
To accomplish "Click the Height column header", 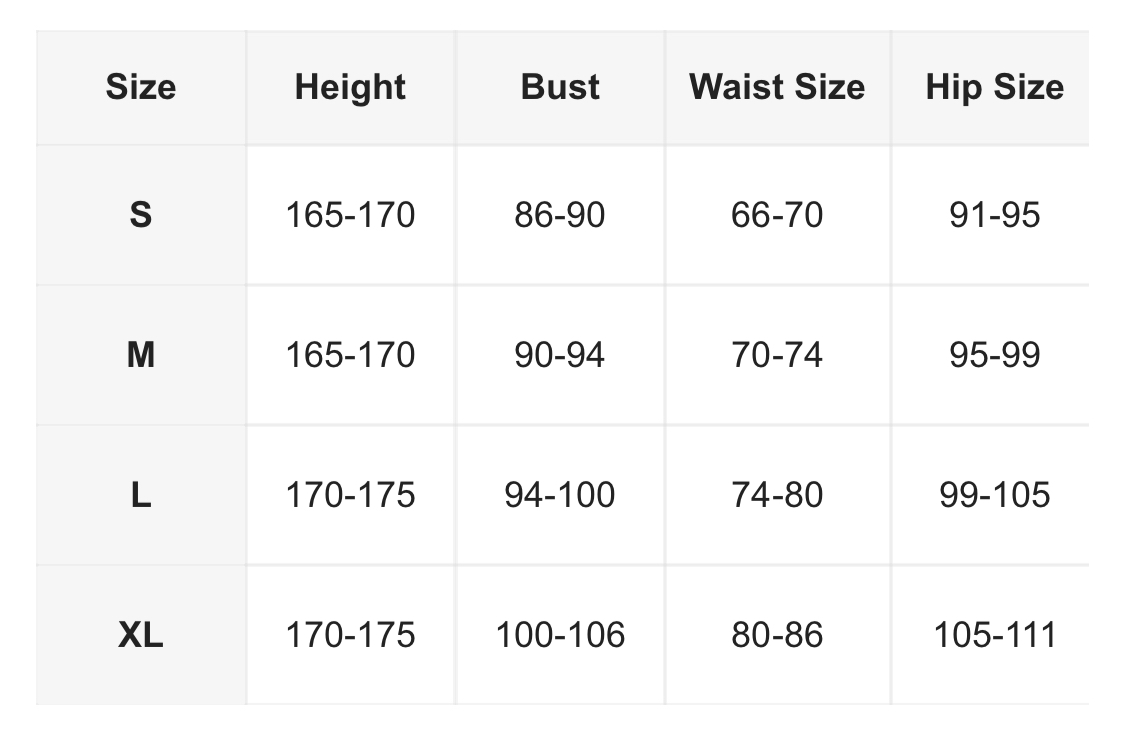I will click(x=350, y=87).
